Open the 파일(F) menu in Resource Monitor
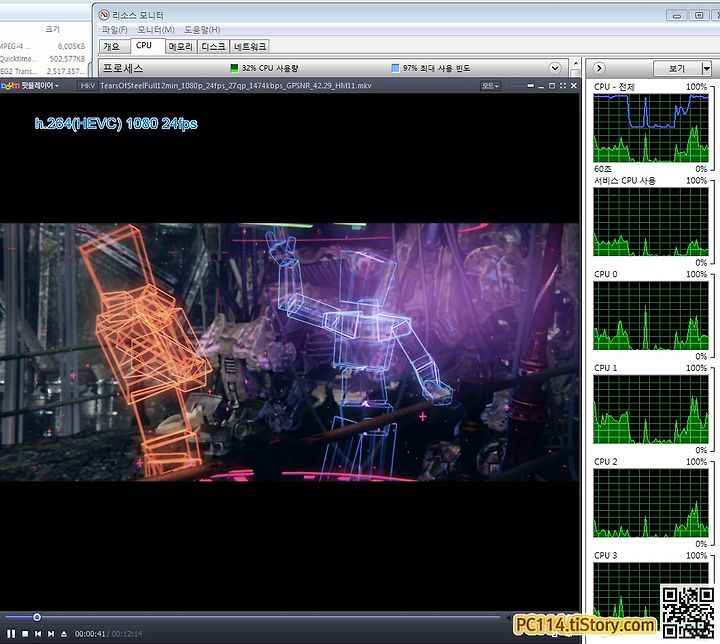This screenshot has width=720, height=644. (114, 30)
